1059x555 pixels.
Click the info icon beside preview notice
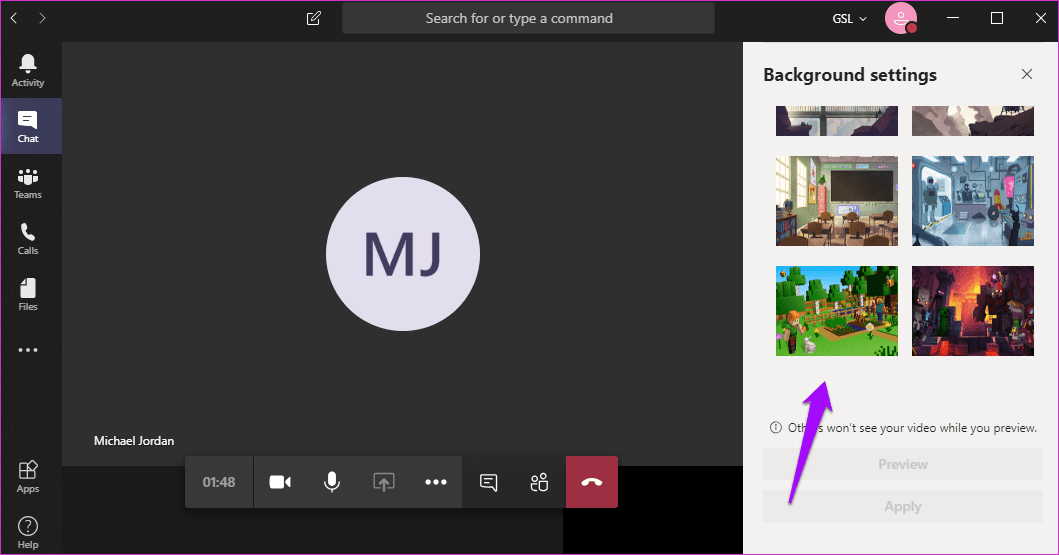point(776,427)
